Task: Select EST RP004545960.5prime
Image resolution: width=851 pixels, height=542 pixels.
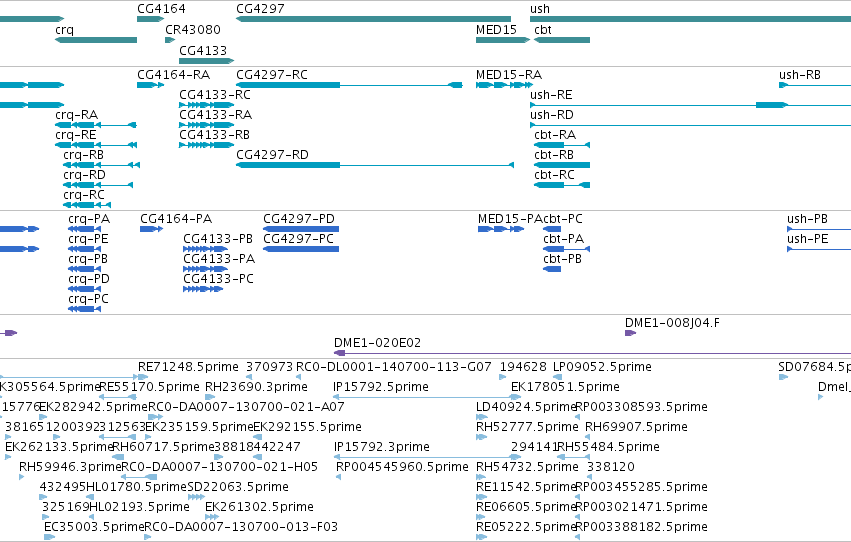Action: click(x=338, y=477)
